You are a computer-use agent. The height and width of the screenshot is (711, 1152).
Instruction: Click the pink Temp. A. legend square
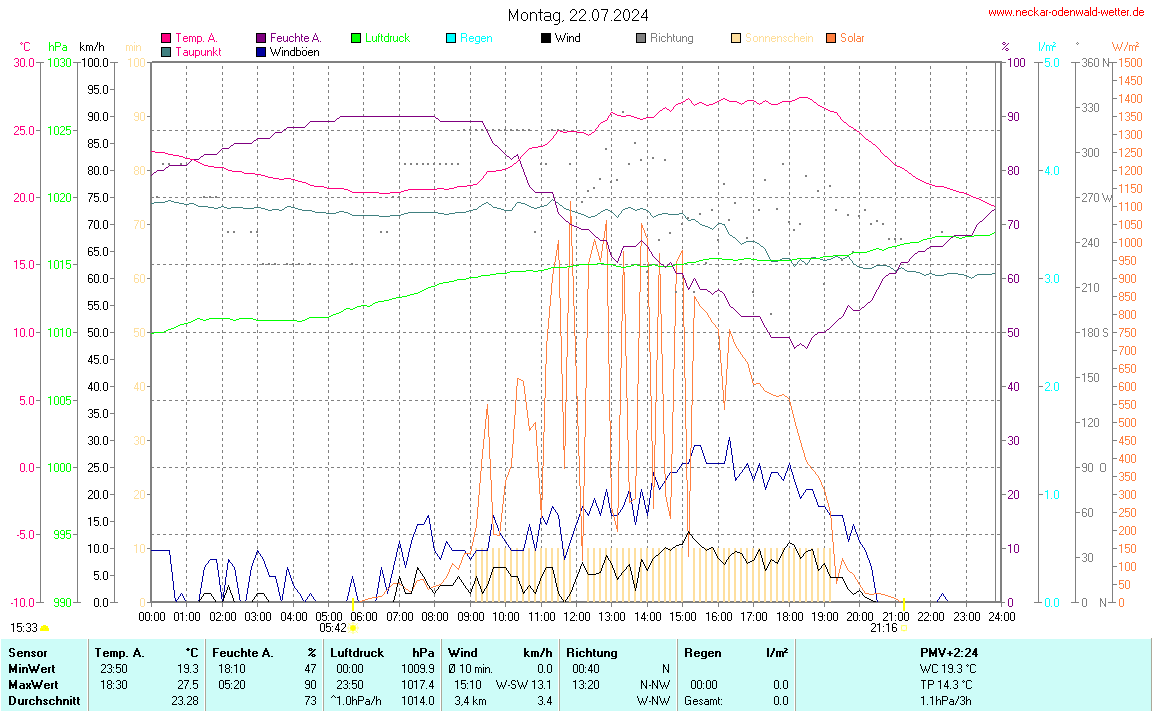(x=166, y=38)
